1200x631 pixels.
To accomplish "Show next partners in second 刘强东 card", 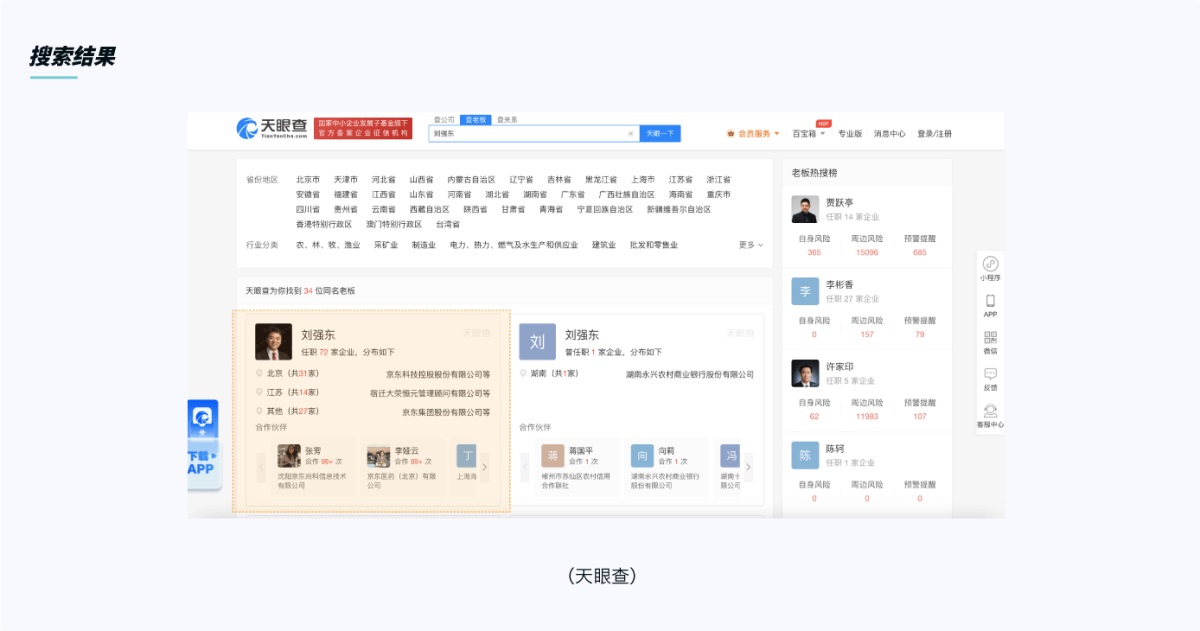I will (748, 466).
